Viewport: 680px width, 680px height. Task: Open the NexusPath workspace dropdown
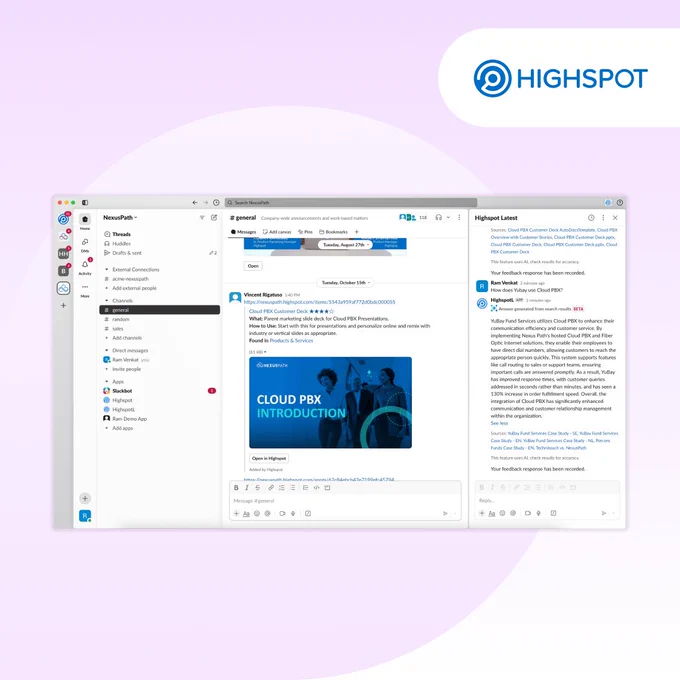[120, 218]
